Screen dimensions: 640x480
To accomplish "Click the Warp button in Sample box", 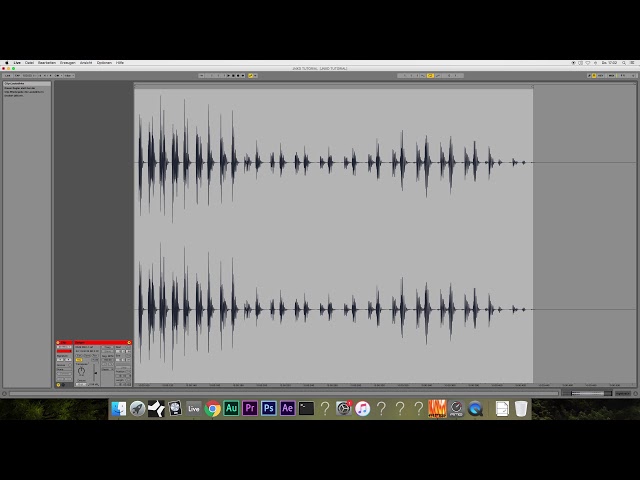I will tap(107, 347).
